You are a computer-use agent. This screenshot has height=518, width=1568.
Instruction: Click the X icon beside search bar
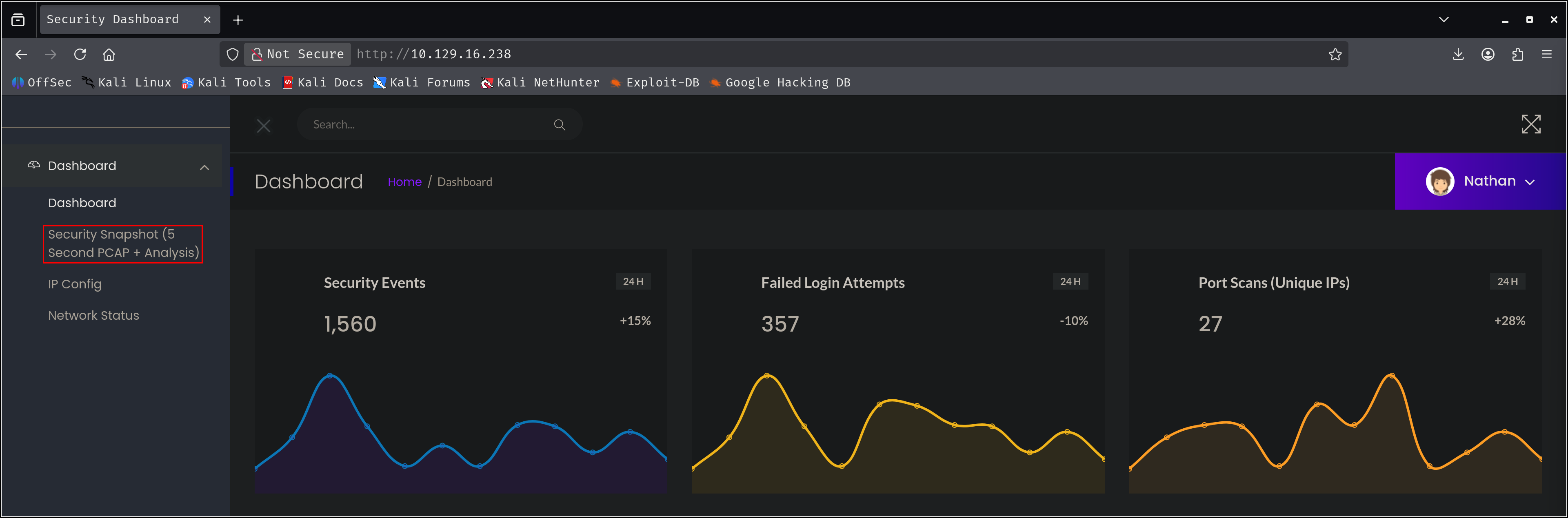(x=264, y=126)
